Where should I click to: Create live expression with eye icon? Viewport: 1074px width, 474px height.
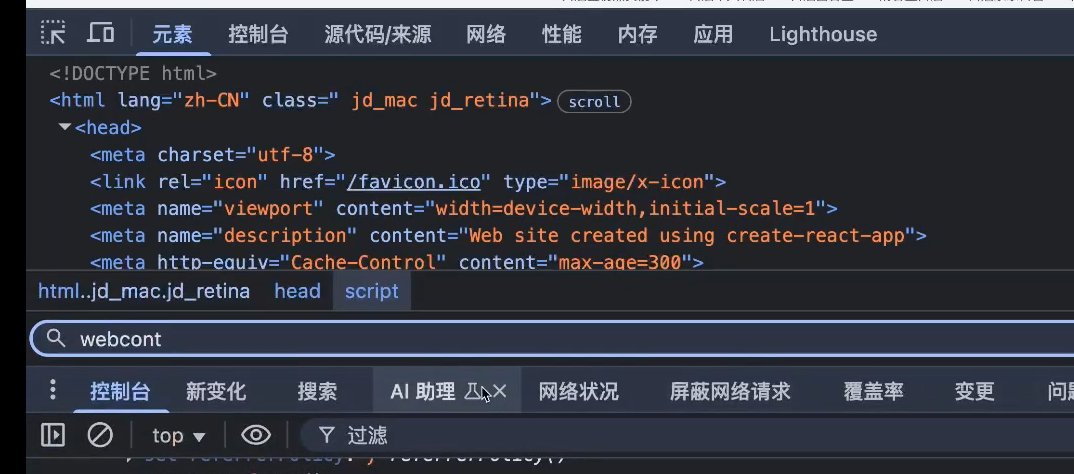[256, 435]
